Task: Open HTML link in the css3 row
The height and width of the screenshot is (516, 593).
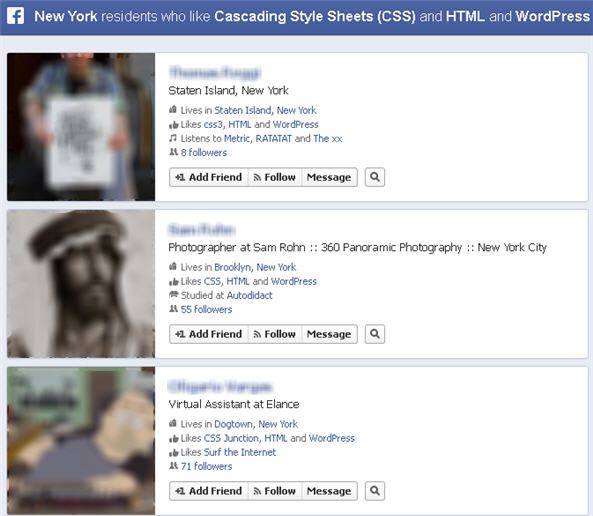Action: click(x=240, y=124)
